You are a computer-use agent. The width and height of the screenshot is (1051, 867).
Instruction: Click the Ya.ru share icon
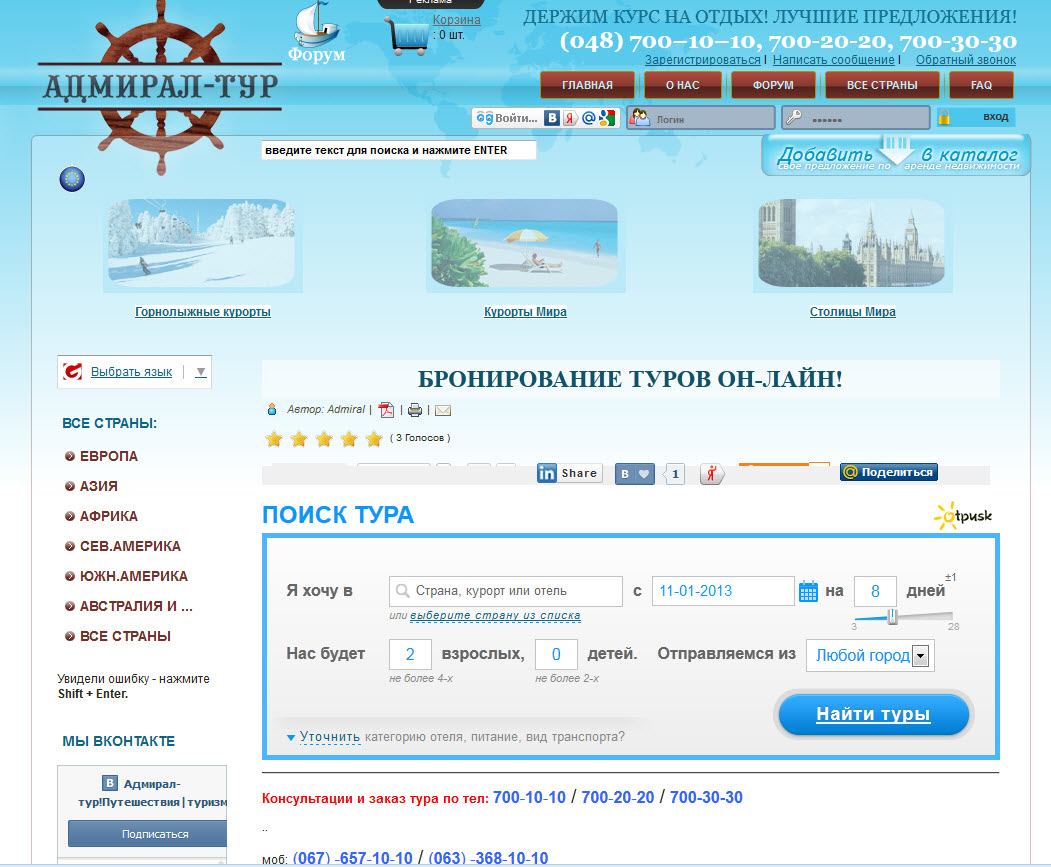coord(712,474)
